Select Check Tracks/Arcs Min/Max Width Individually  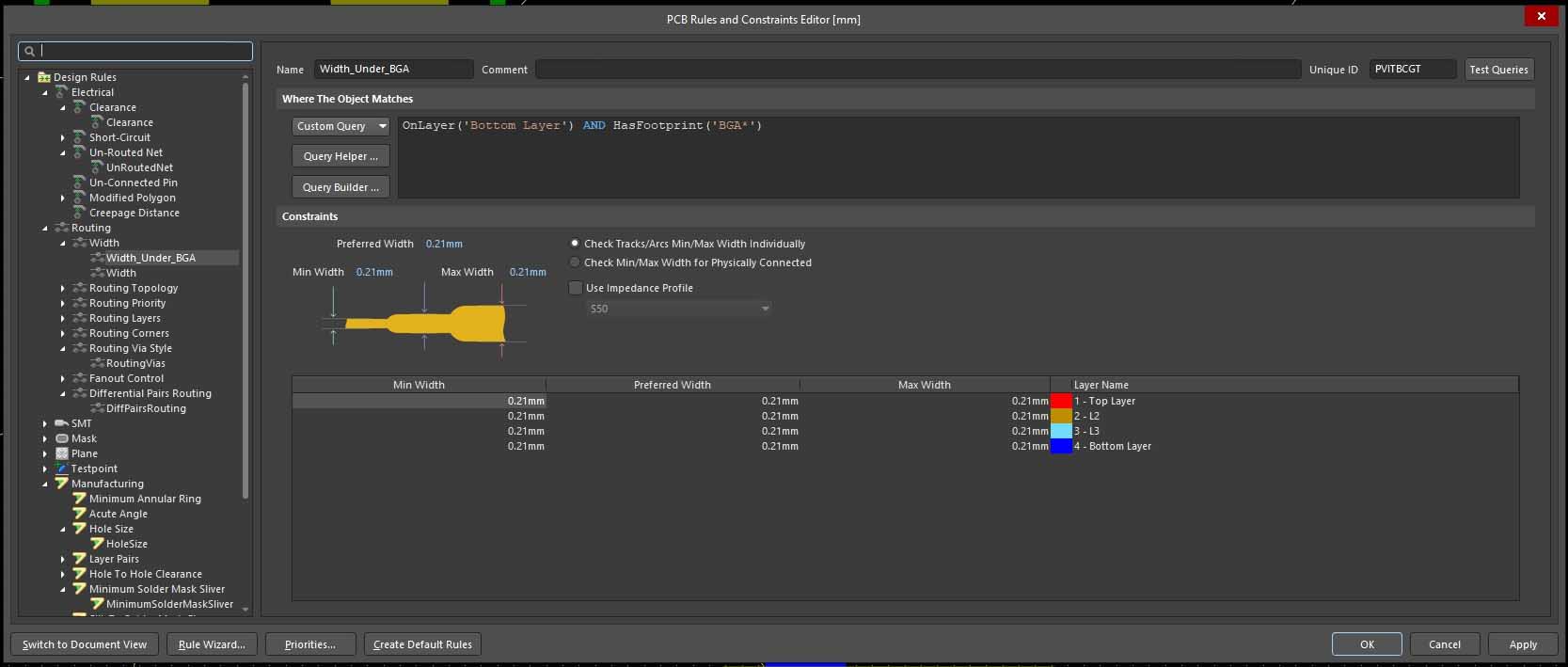575,244
